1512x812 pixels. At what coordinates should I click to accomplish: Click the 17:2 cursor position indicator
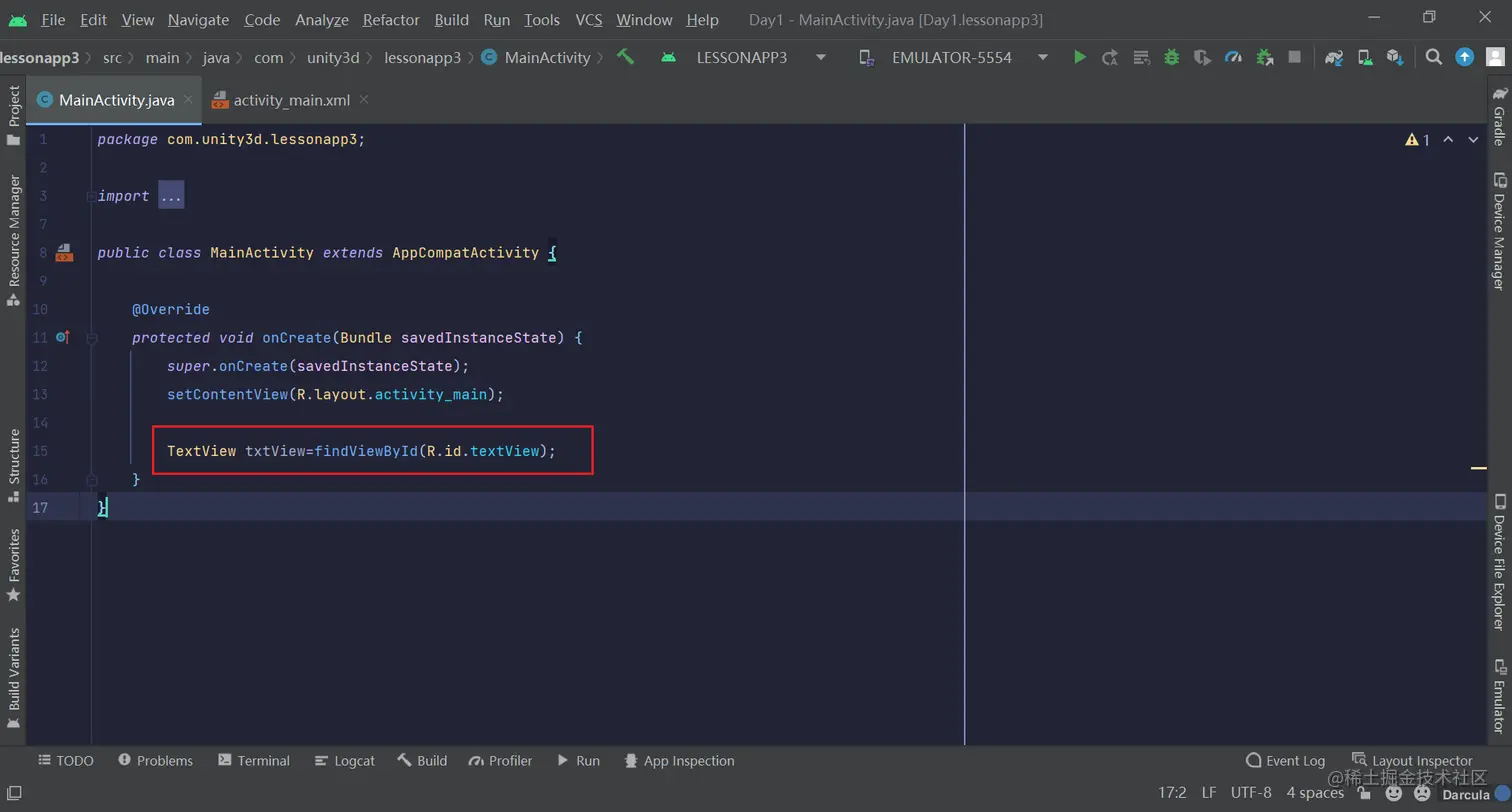click(1172, 792)
